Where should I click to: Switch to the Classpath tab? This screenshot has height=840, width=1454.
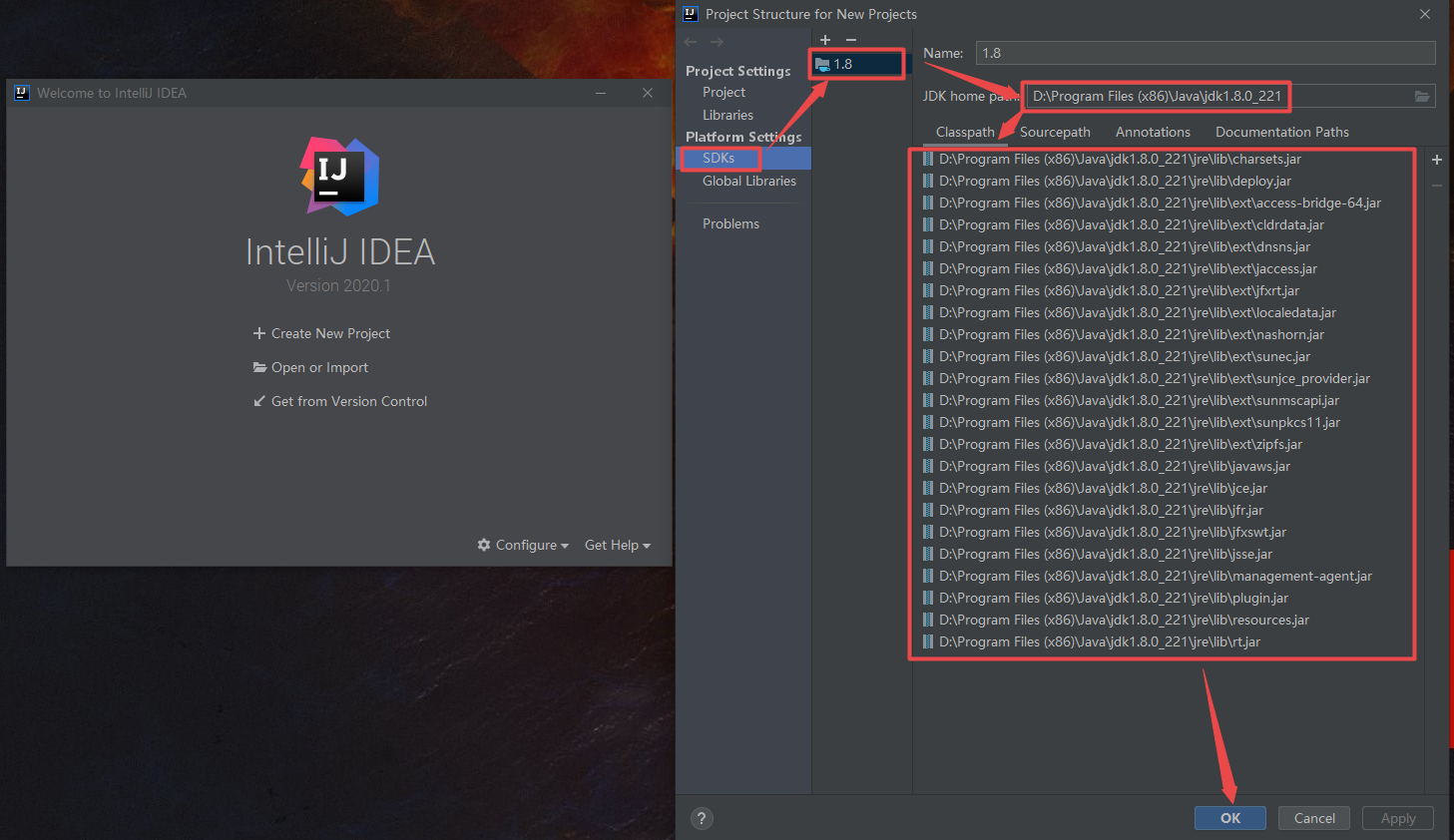pyautogui.click(x=965, y=132)
